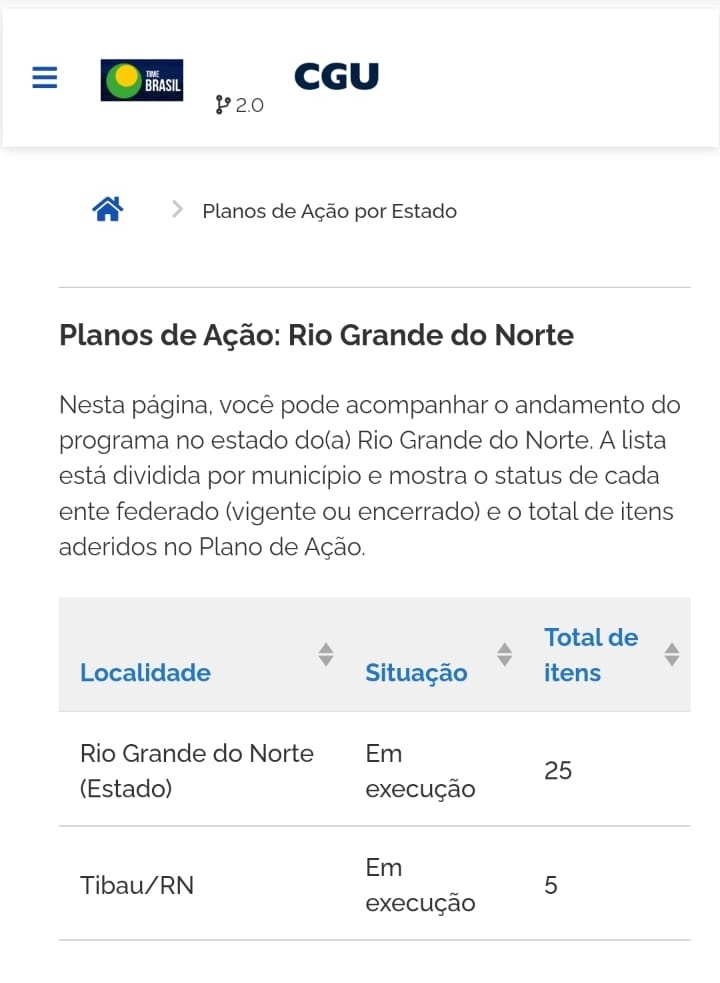Click the breadcrumb chevron separator
The image size is (720, 983).
(178, 209)
